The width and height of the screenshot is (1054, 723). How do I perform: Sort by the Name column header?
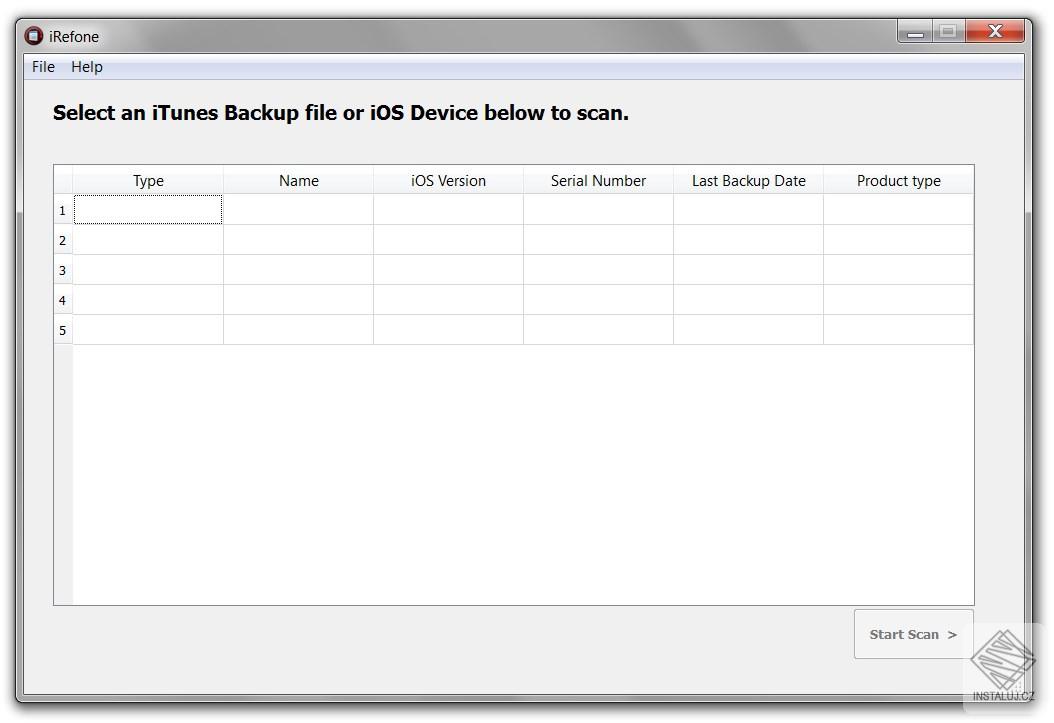pyautogui.click(x=298, y=180)
